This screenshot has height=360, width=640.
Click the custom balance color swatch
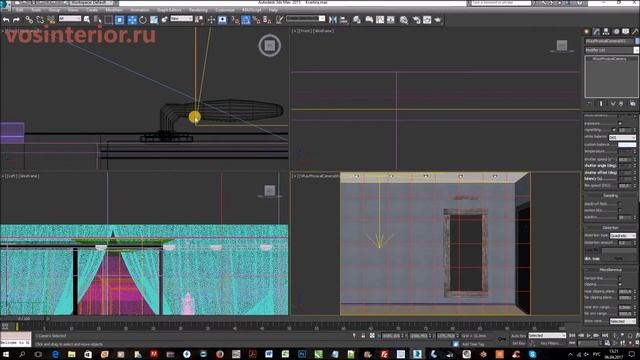627,144
